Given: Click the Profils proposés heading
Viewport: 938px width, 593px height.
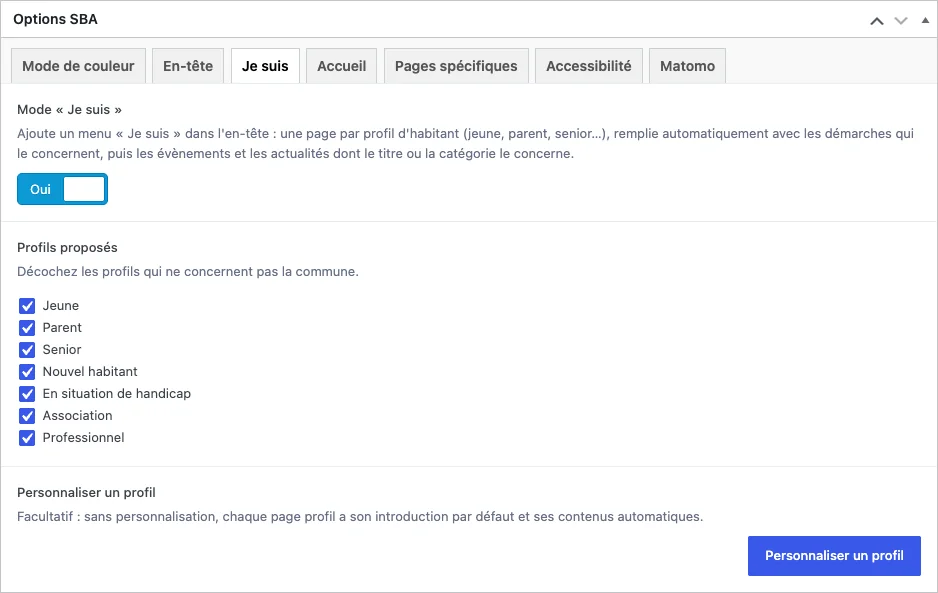Looking at the screenshot, I should 67,248.
